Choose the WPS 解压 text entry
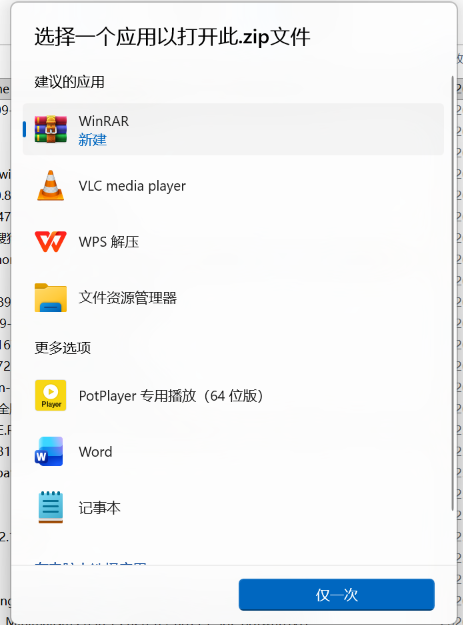 pyautogui.click(x=109, y=242)
